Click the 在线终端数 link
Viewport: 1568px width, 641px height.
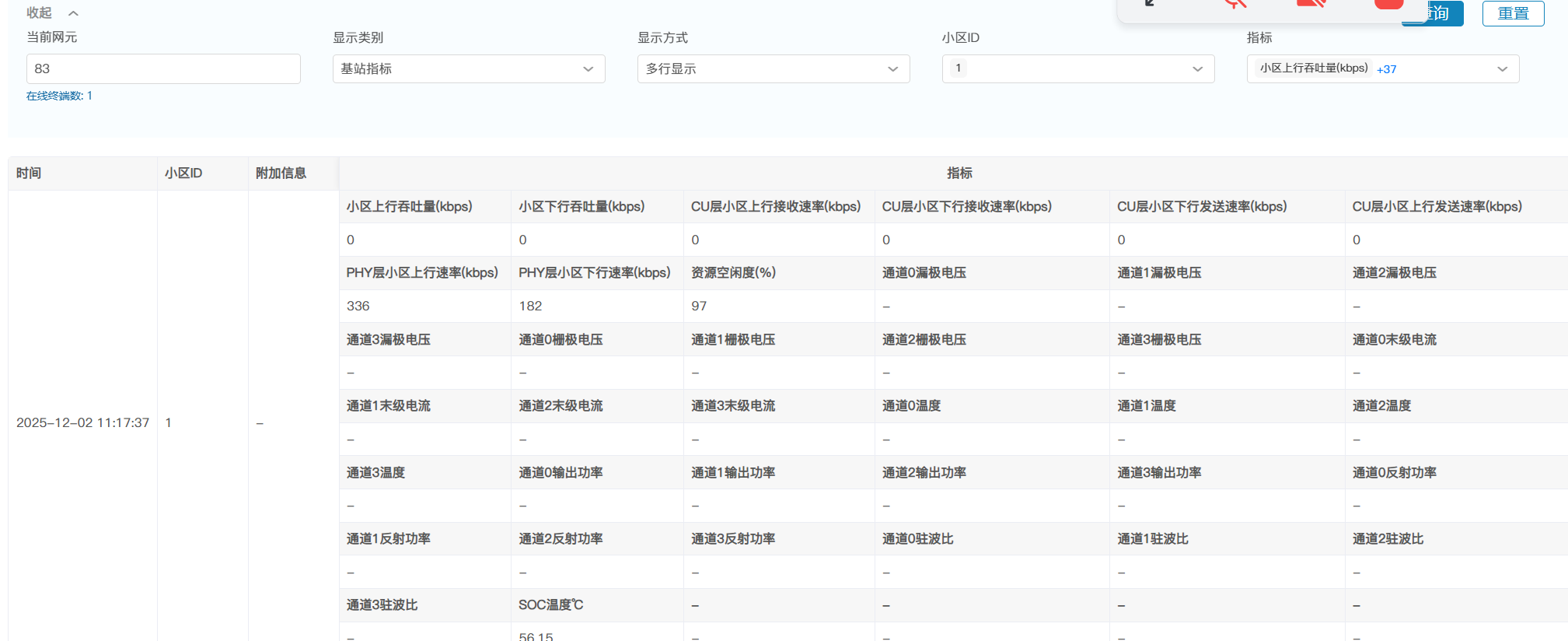(x=59, y=96)
